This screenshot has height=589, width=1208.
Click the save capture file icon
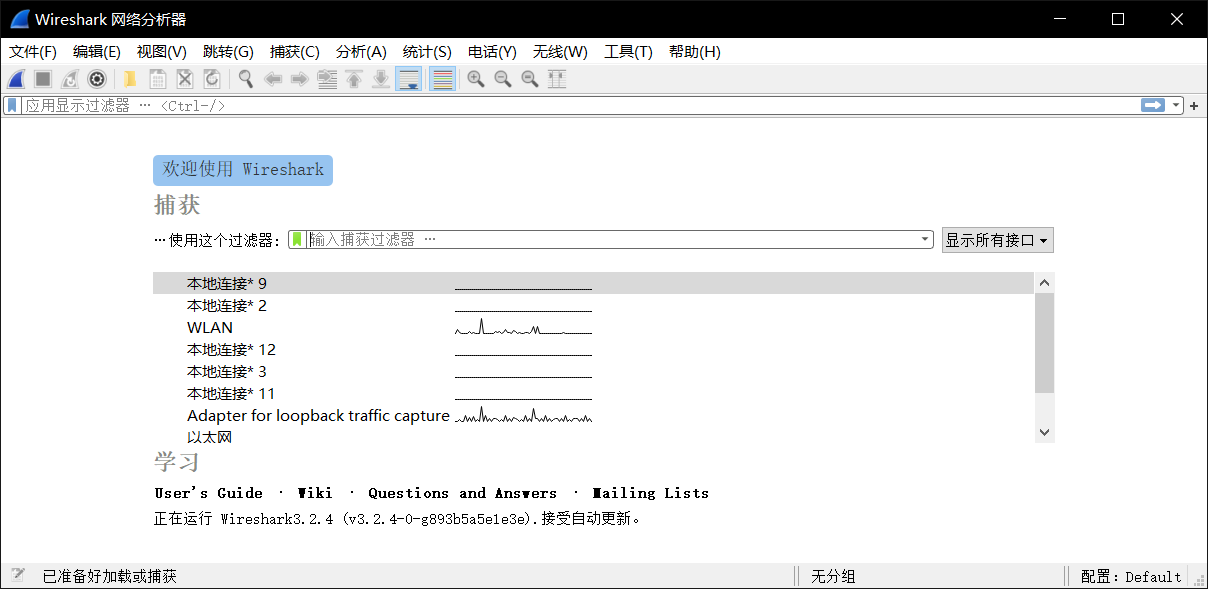157,79
